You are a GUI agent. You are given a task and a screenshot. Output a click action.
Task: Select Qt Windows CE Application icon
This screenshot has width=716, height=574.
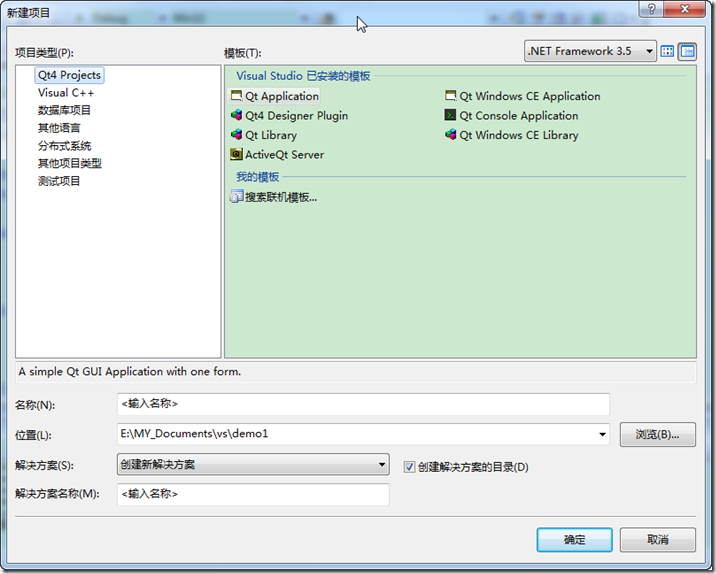[x=451, y=96]
